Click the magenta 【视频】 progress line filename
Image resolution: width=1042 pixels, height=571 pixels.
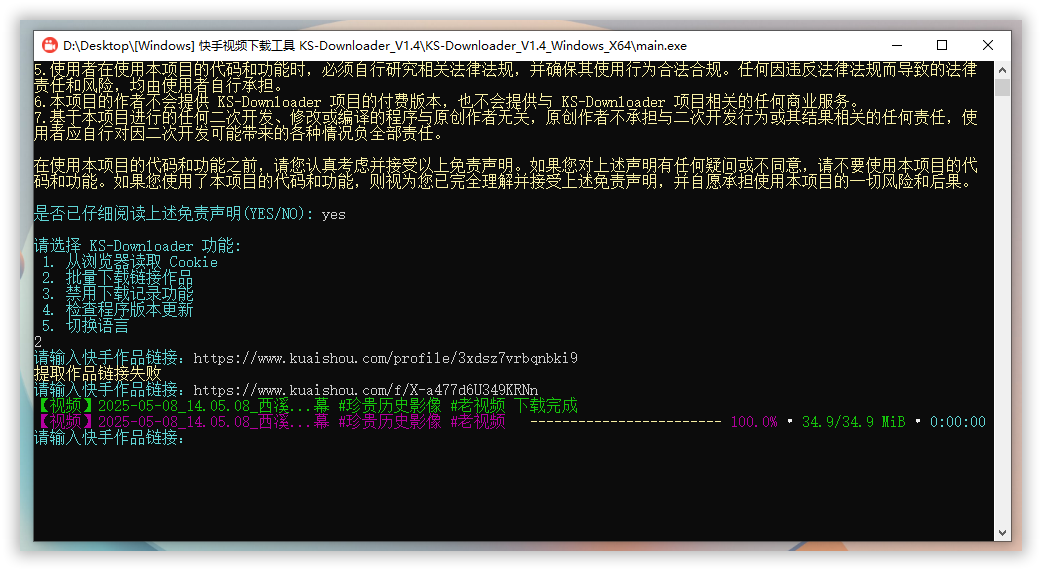(x=269, y=421)
